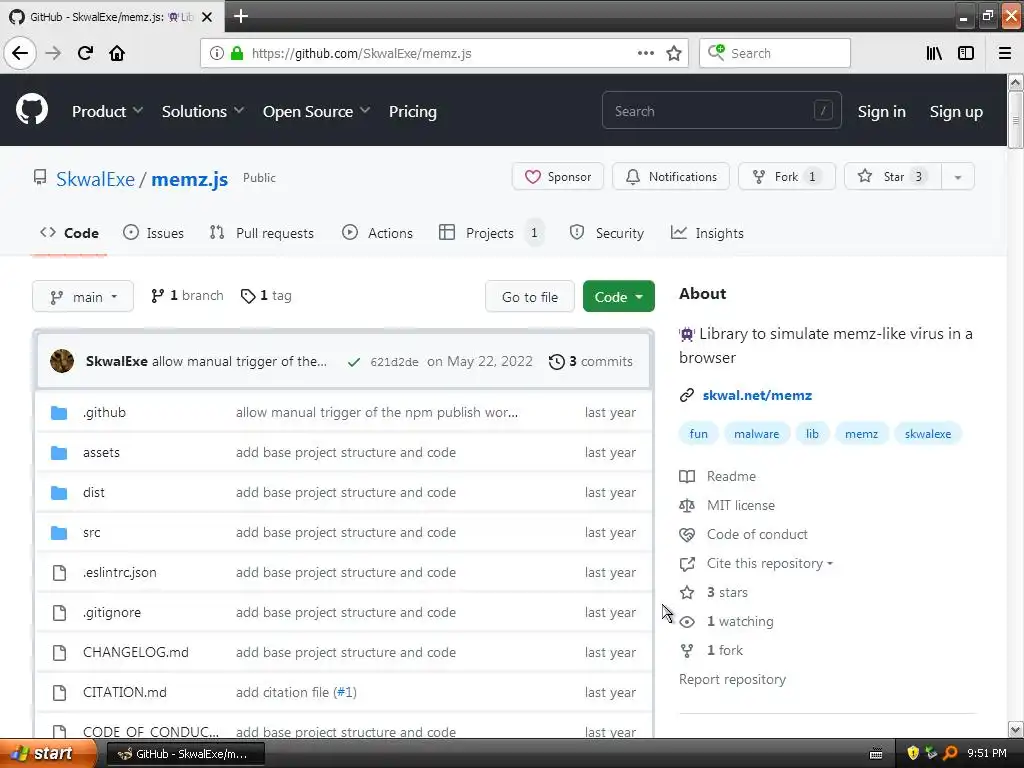
Task: View the 3 commits history
Action: (x=591, y=362)
